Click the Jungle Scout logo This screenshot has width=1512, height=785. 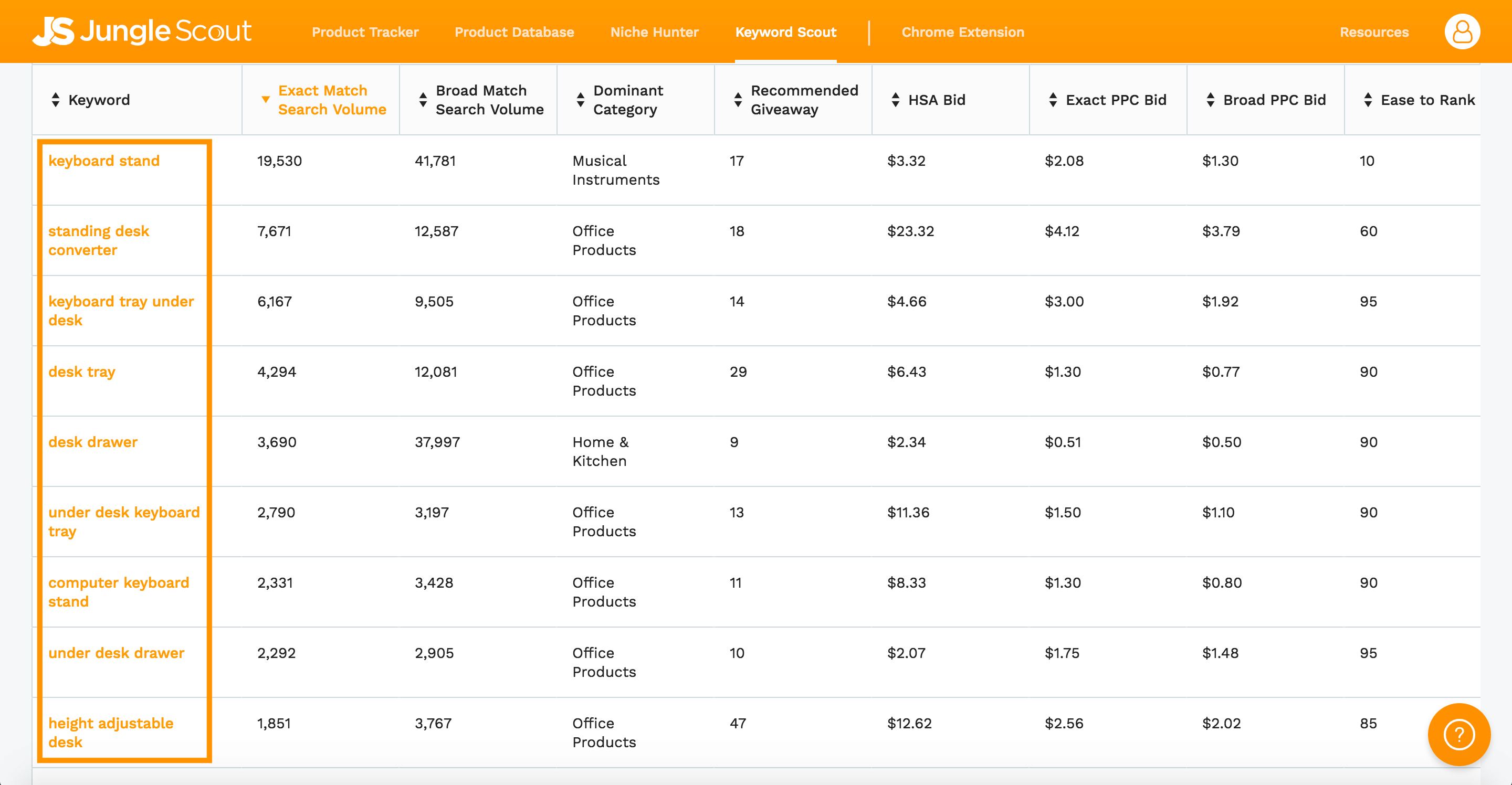[x=141, y=31]
